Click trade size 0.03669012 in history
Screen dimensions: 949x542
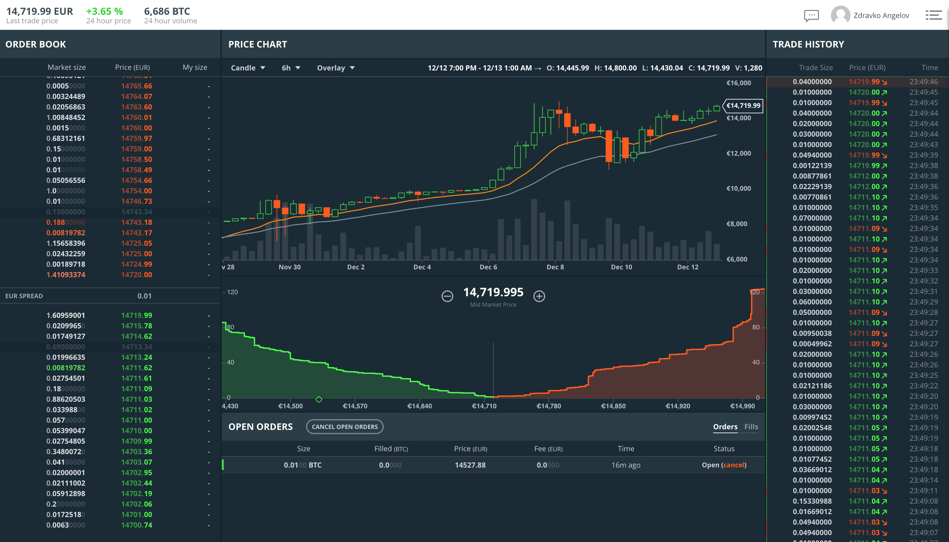click(812, 469)
